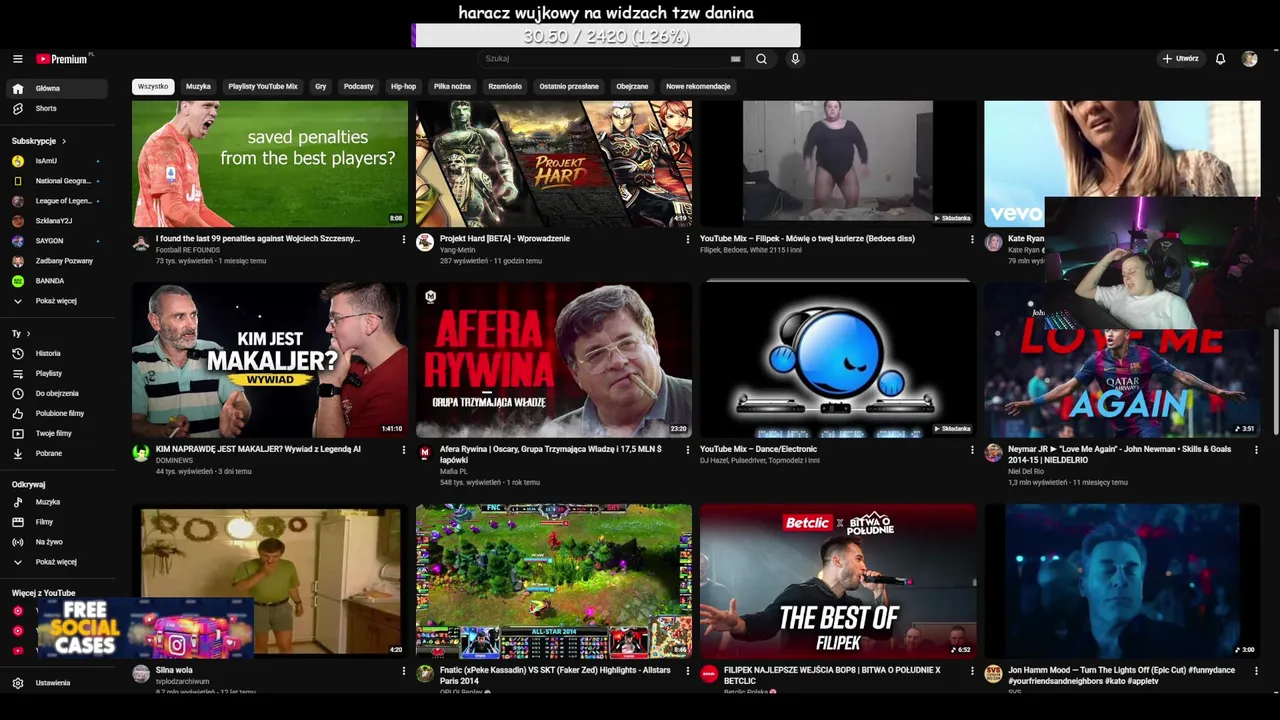Open Na żywo live section
This screenshot has height=720, width=1280.
[55, 542]
